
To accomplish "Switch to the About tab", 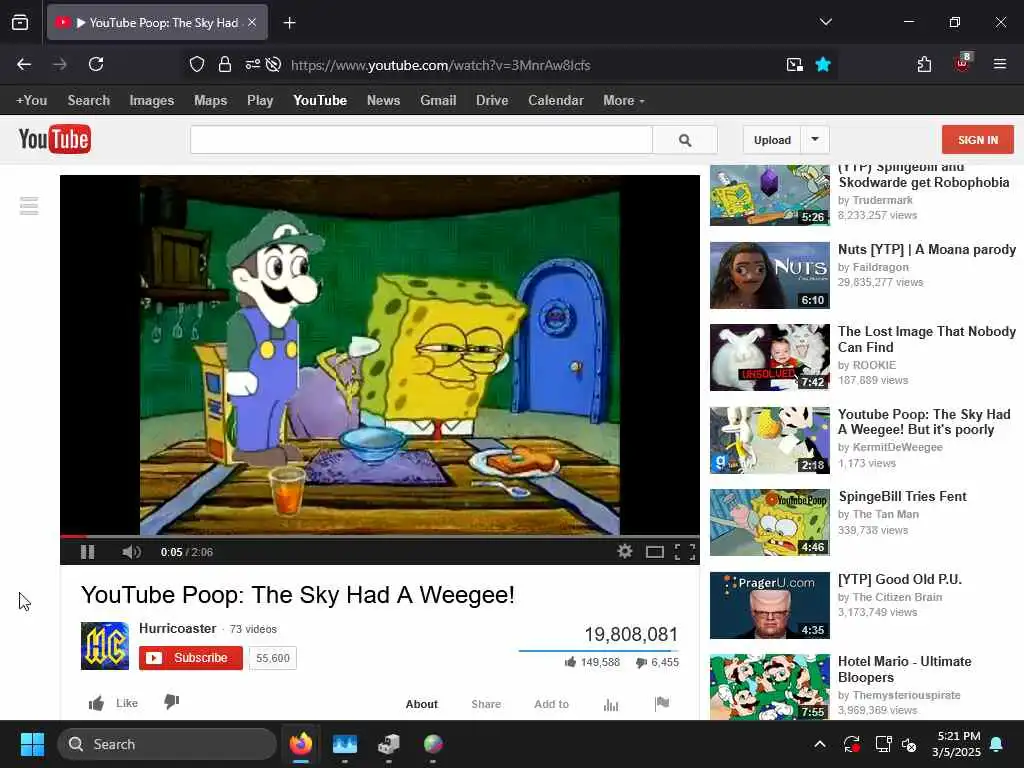I will click(x=422, y=704).
